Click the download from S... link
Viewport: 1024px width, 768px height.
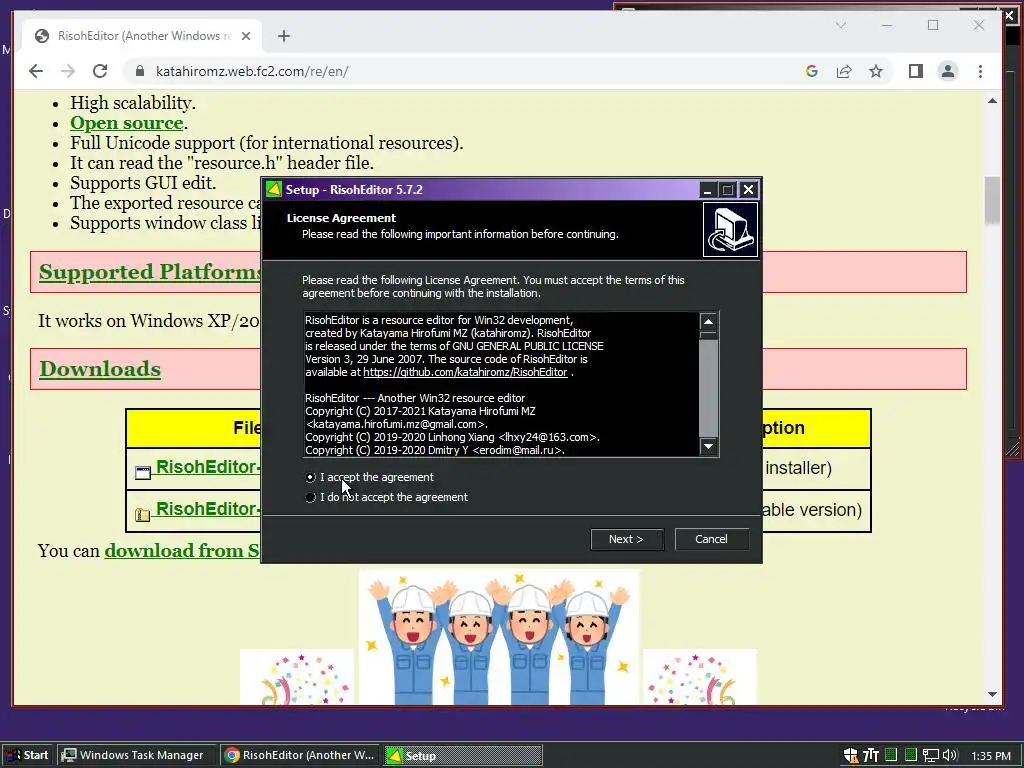182,551
